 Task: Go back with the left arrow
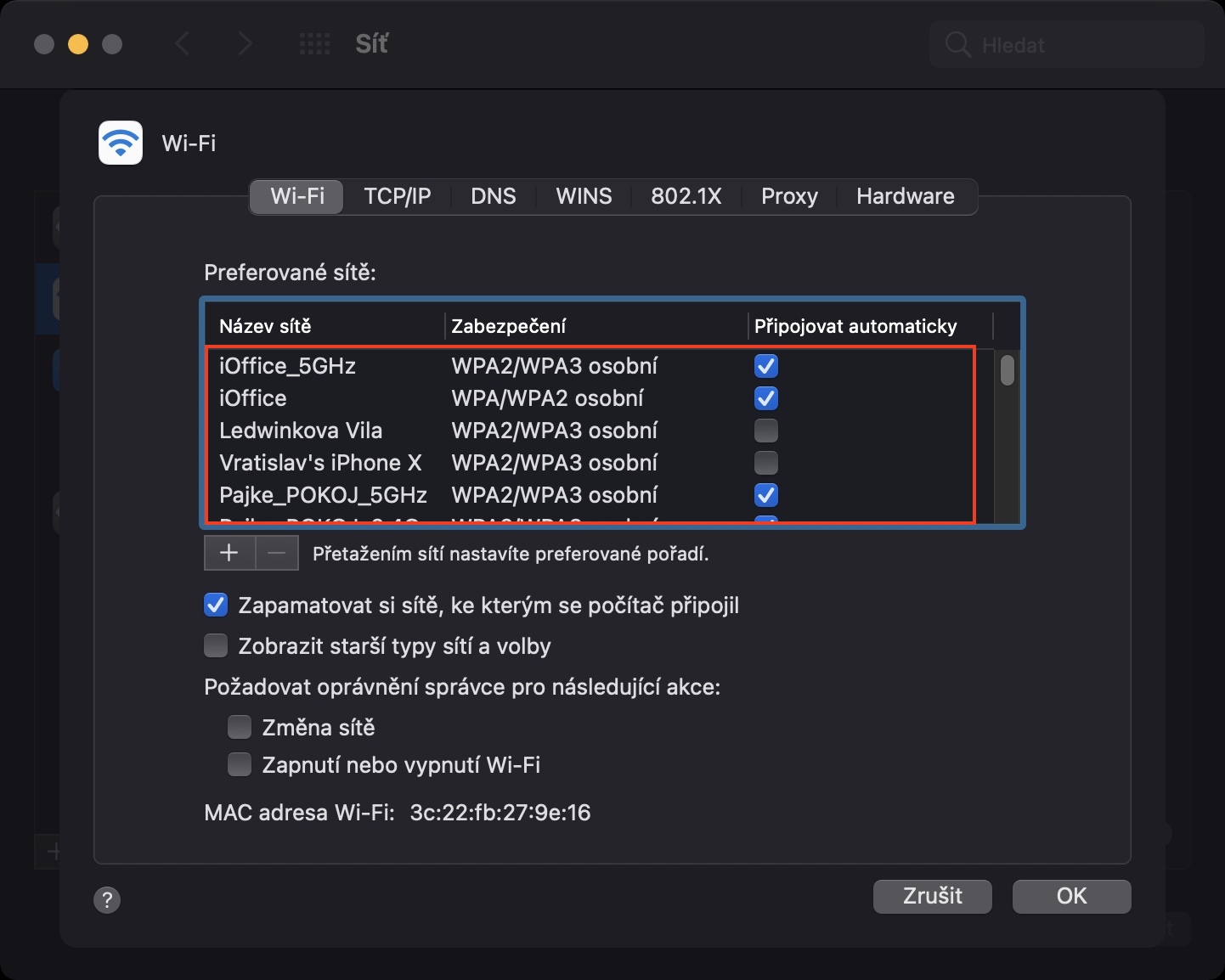[182, 44]
